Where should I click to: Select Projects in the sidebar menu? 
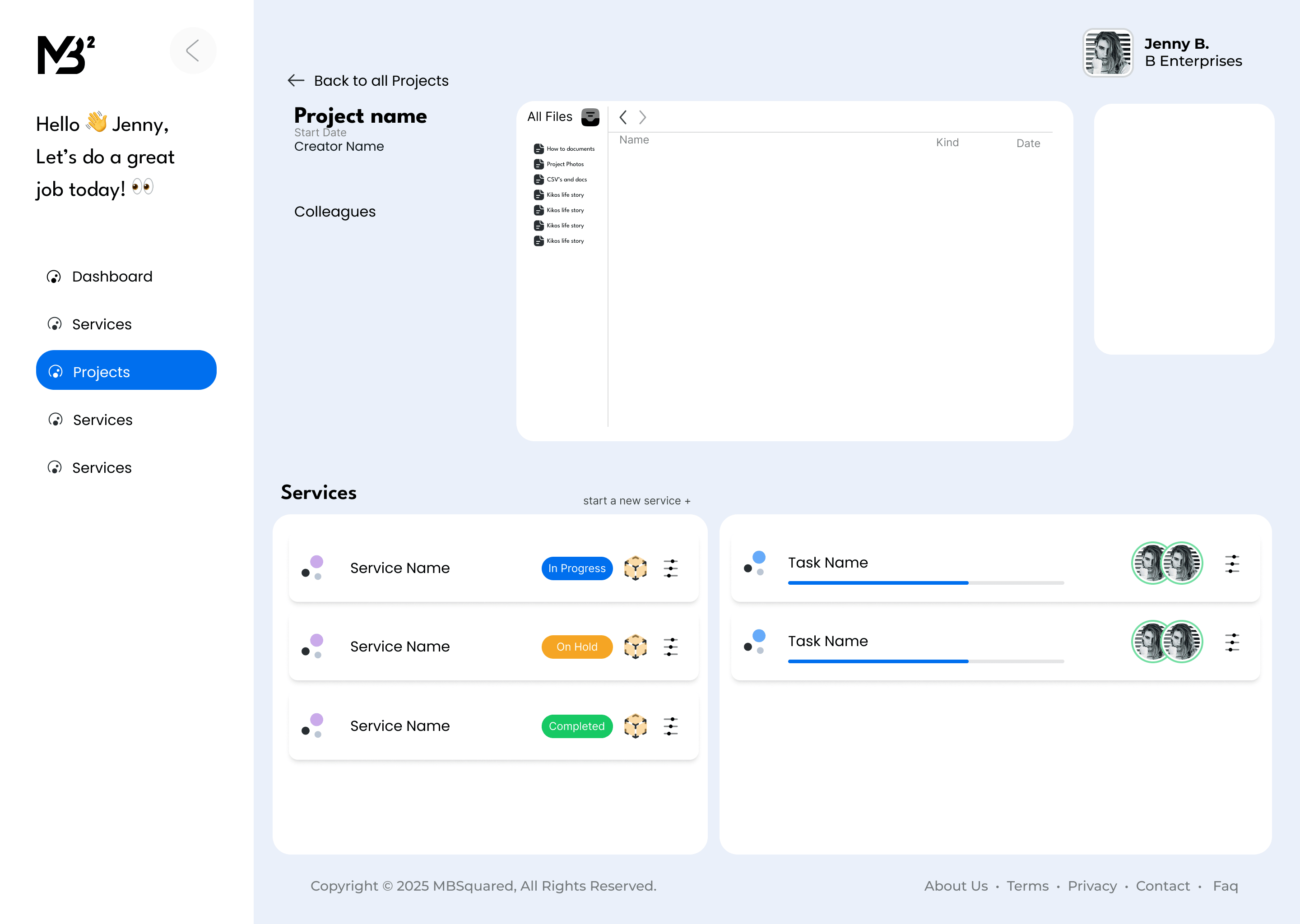click(x=126, y=371)
